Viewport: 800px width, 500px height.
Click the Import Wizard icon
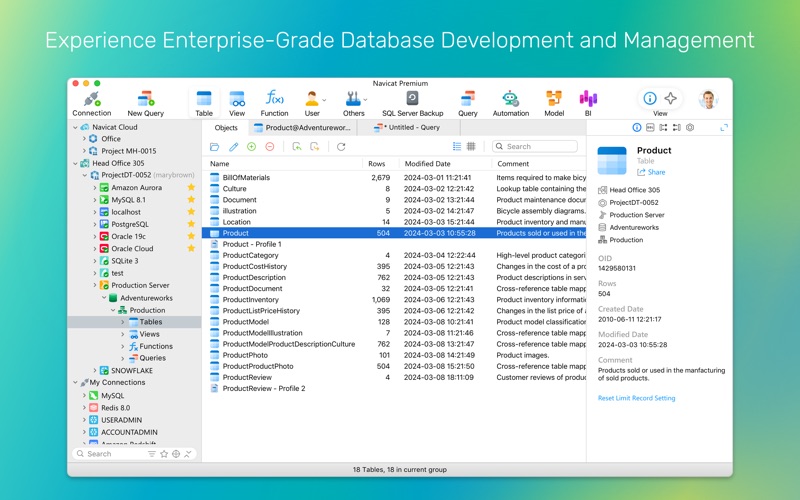tap(296, 147)
